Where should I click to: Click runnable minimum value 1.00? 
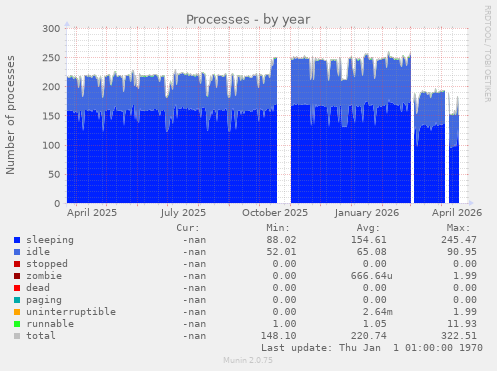coord(284,324)
